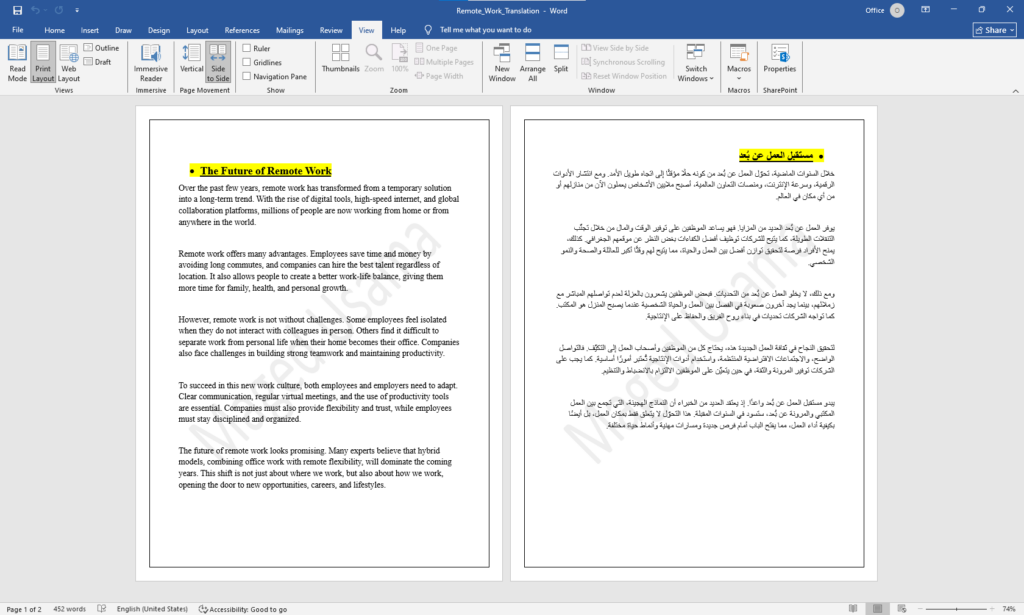
Task: Click Synchronous Scrolling option
Action: pos(623,62)
